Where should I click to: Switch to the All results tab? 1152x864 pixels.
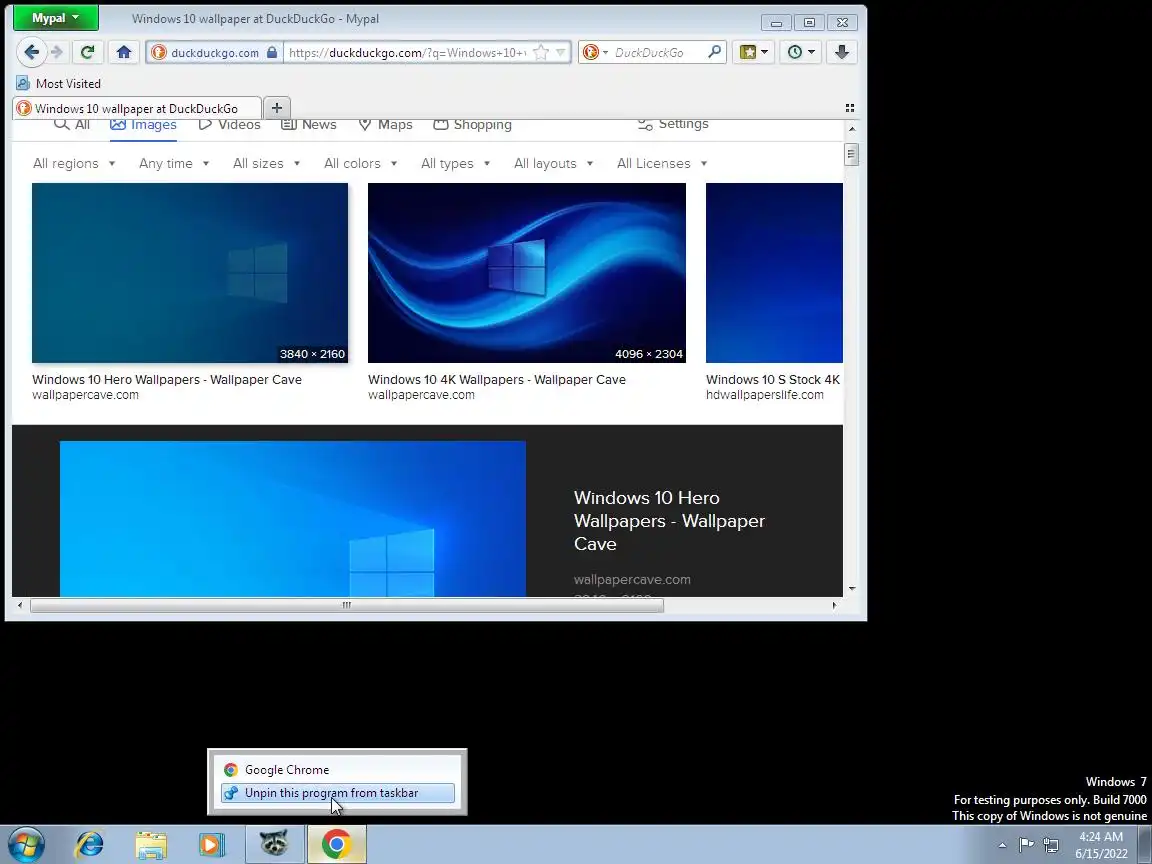72,124
